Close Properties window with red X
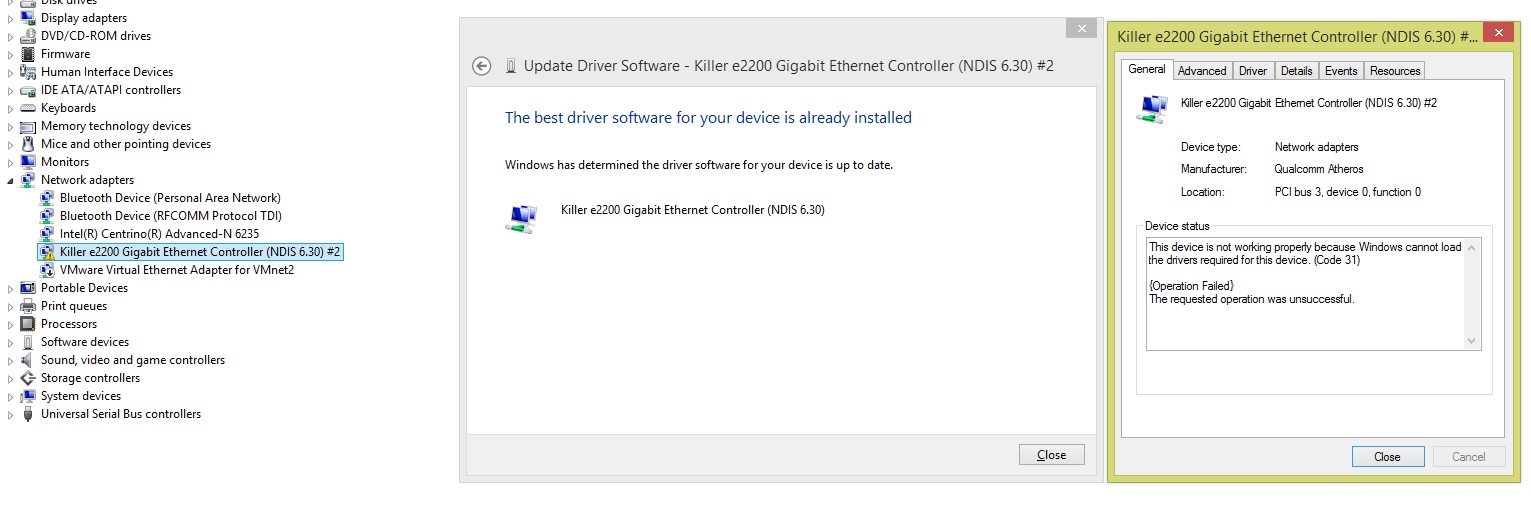This screenshot has height=506, width=1531. pos(1497,34)
